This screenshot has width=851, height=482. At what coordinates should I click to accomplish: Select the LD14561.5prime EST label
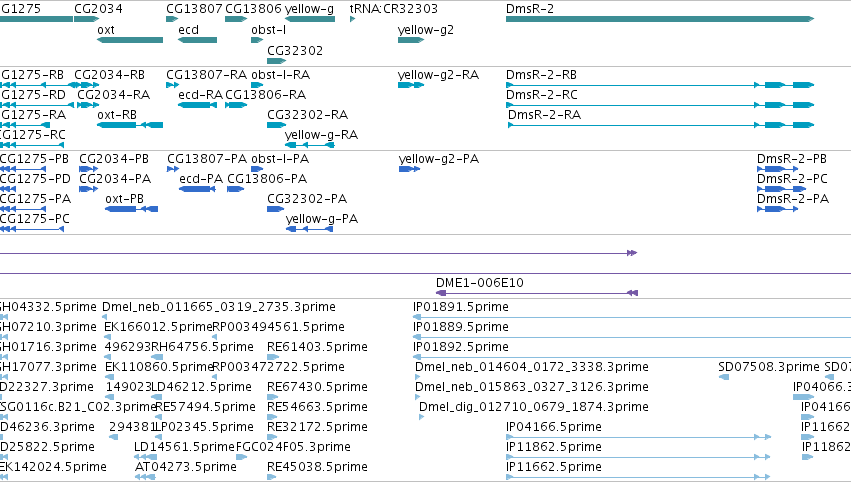[184, 447]
